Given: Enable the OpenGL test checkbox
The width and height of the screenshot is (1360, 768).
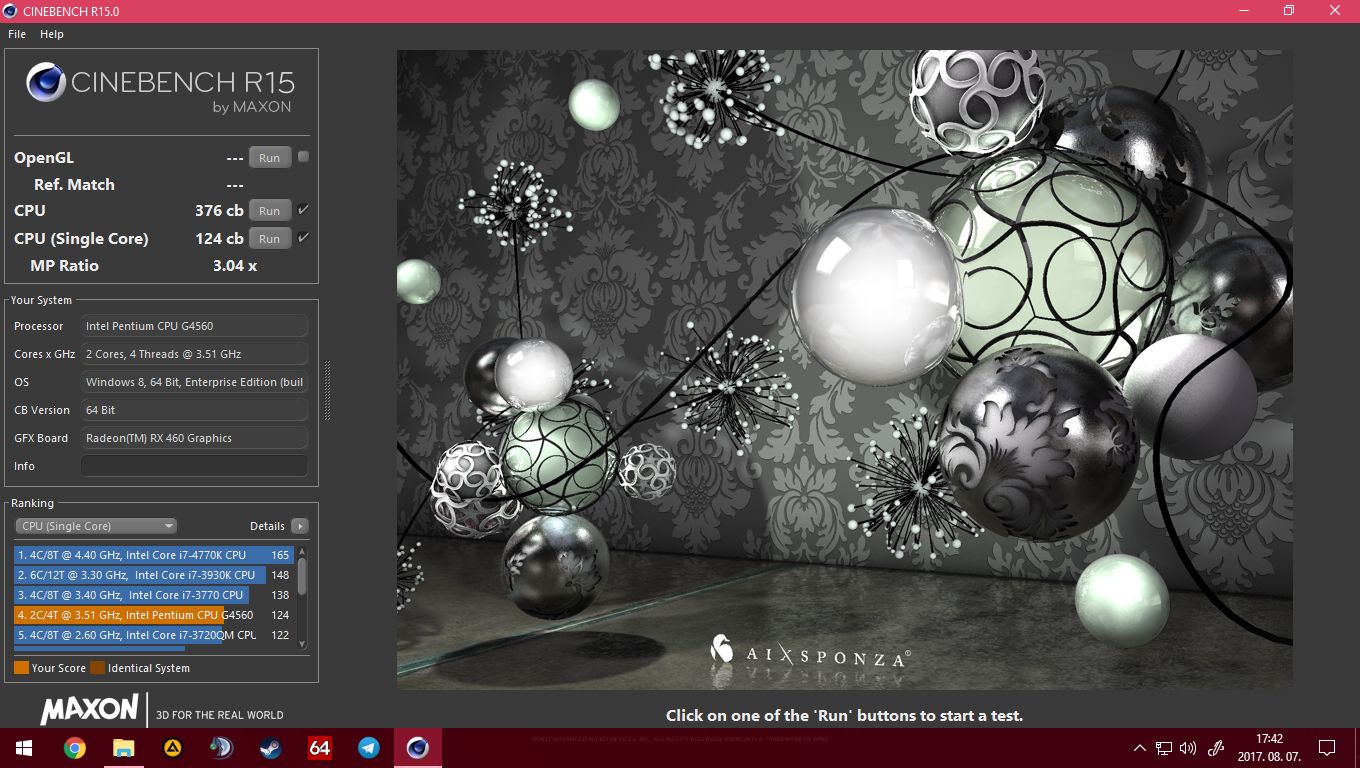Looking at the screenshot, I should point(303,157).
